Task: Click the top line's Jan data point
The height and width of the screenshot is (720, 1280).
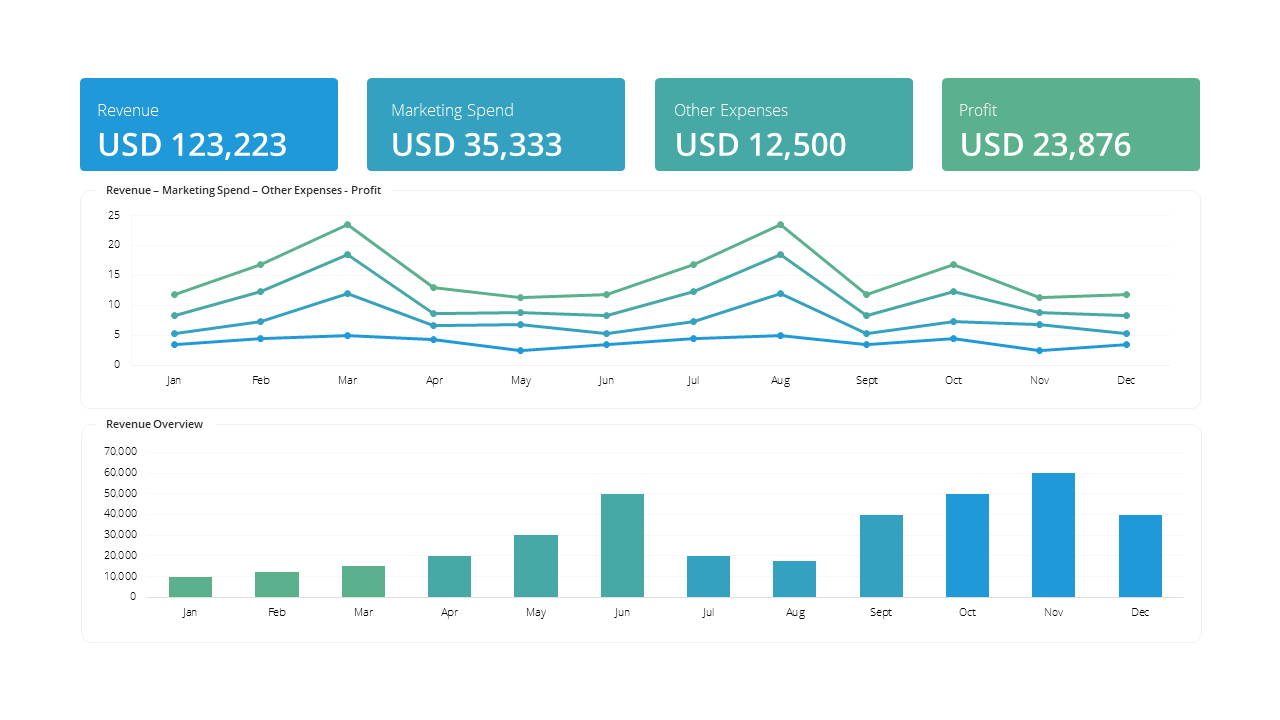Action: (x=174, y=294)
